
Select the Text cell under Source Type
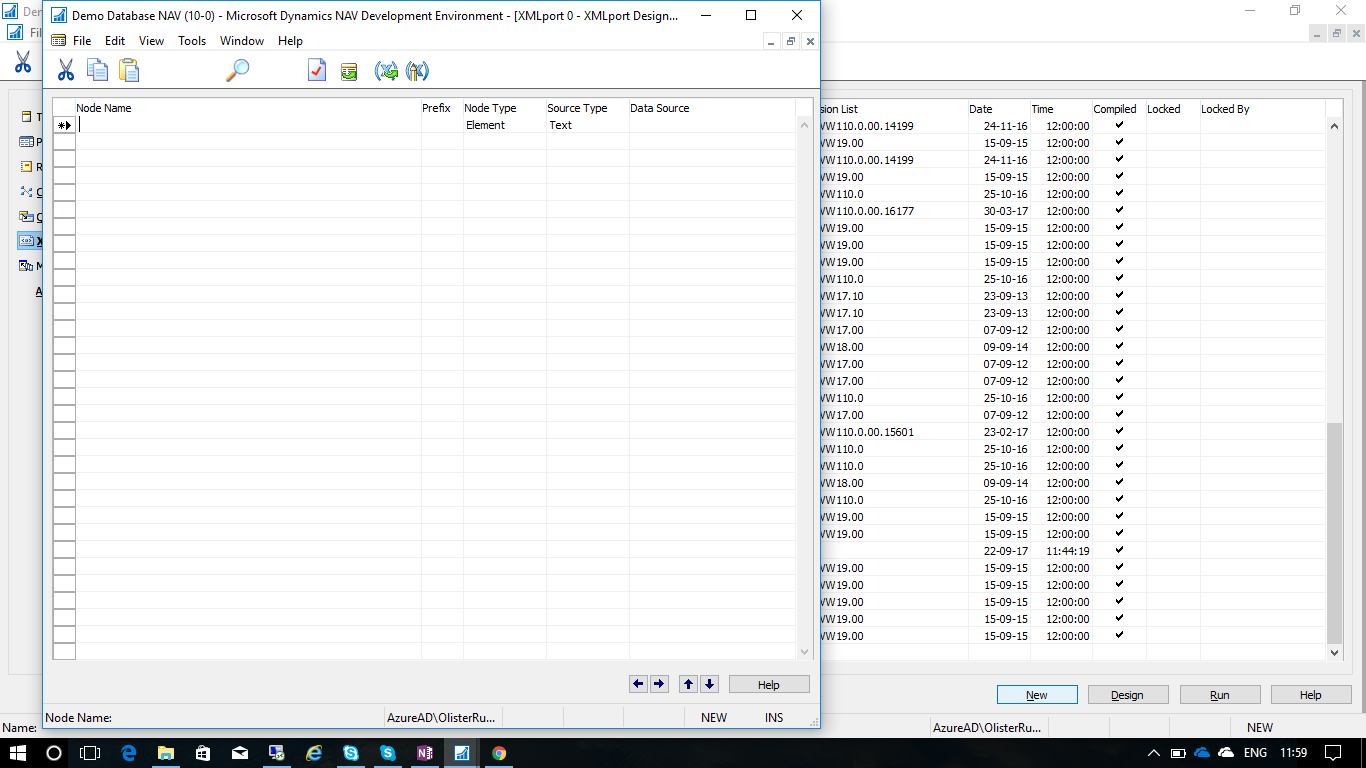(x=587, y=125)
